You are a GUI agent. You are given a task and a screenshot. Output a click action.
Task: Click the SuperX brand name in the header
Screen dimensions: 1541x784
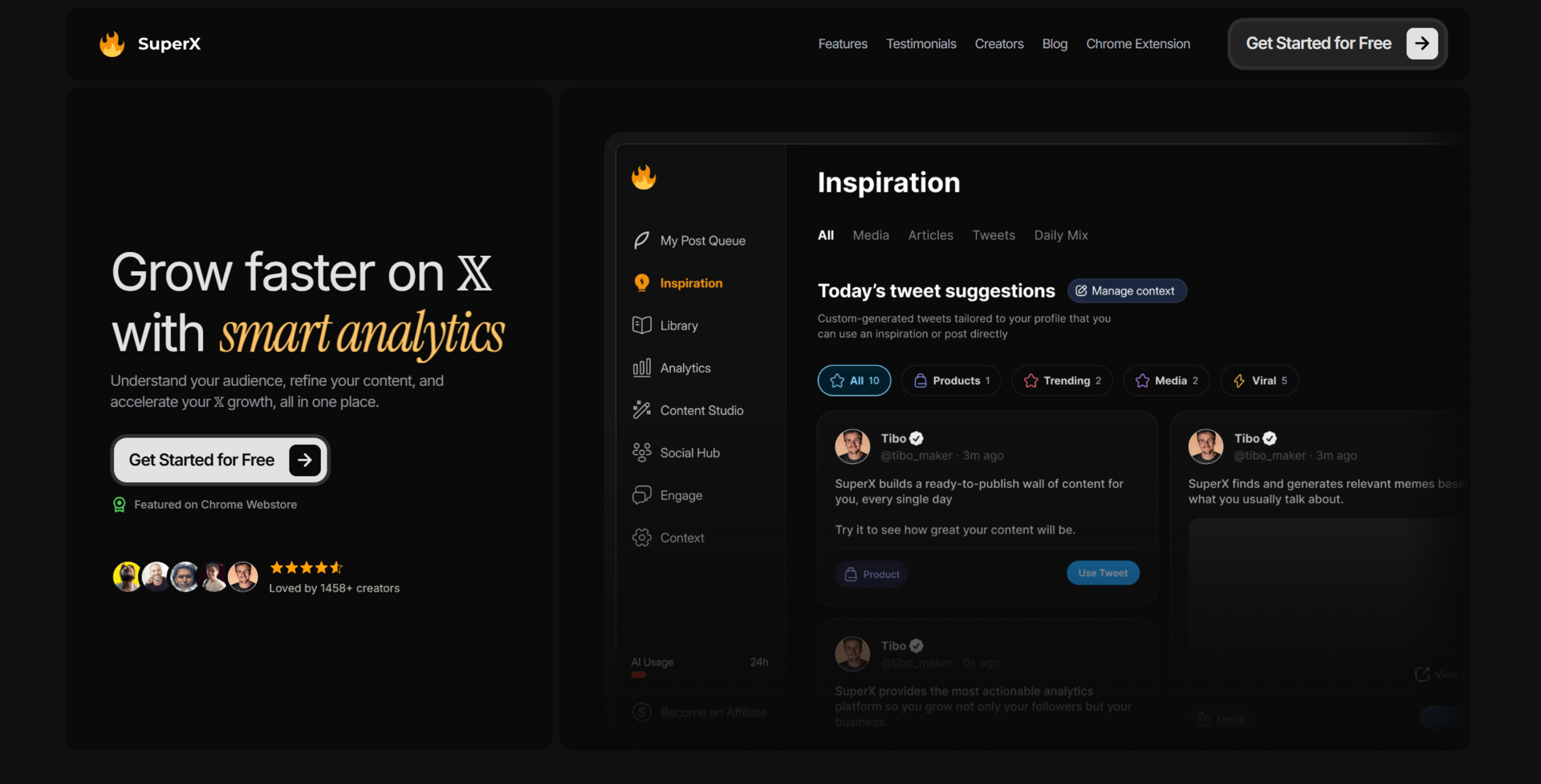click(169, 43)
